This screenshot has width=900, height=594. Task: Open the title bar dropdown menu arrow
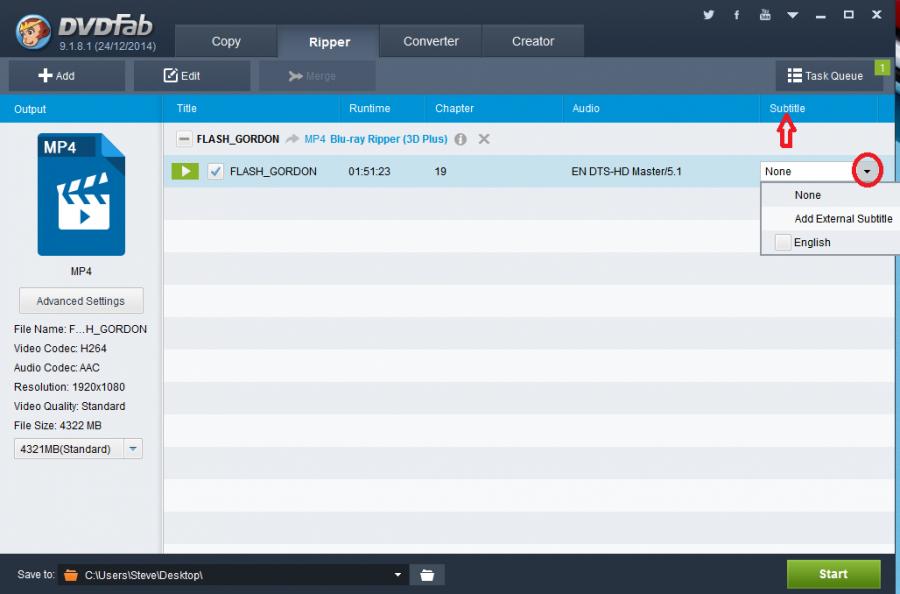coord(793,15)
